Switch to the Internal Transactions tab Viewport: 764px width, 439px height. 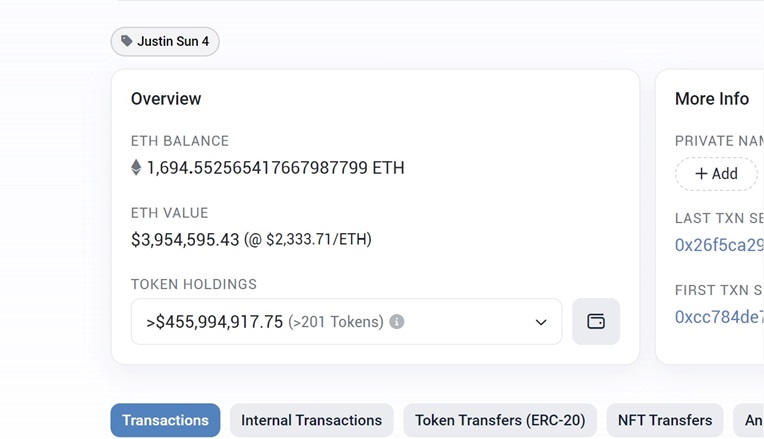click(311, 420)
